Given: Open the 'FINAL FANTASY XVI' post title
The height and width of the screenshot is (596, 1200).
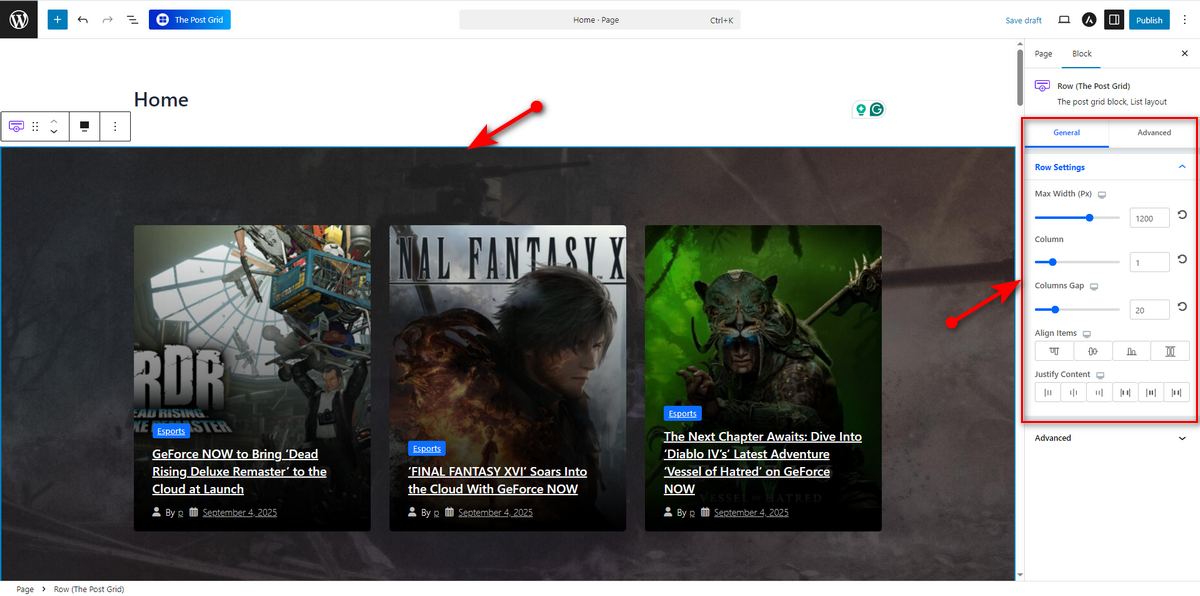Looking at the screenshot, I should pyautogui.click(x=497, y=480).
